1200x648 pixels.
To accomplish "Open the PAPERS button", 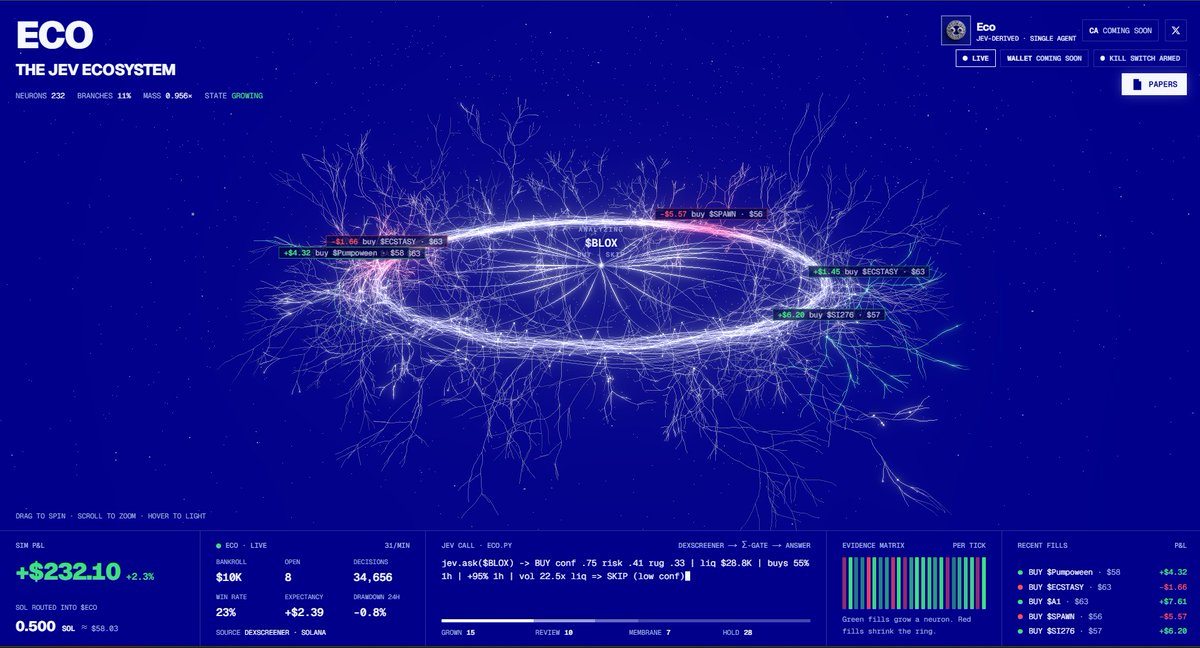I will point(1154,84).
